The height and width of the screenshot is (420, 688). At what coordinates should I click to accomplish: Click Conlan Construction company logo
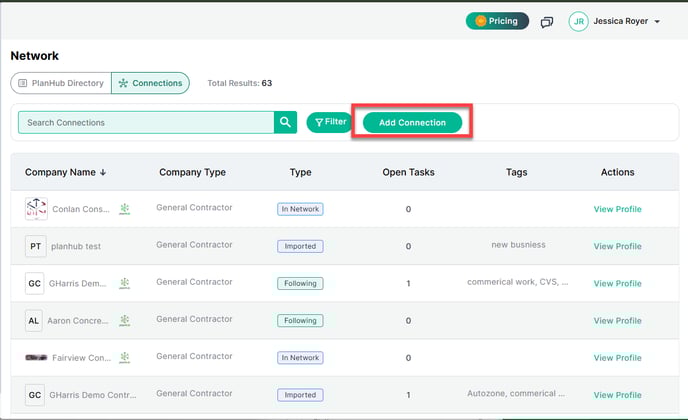coord(35,209)
